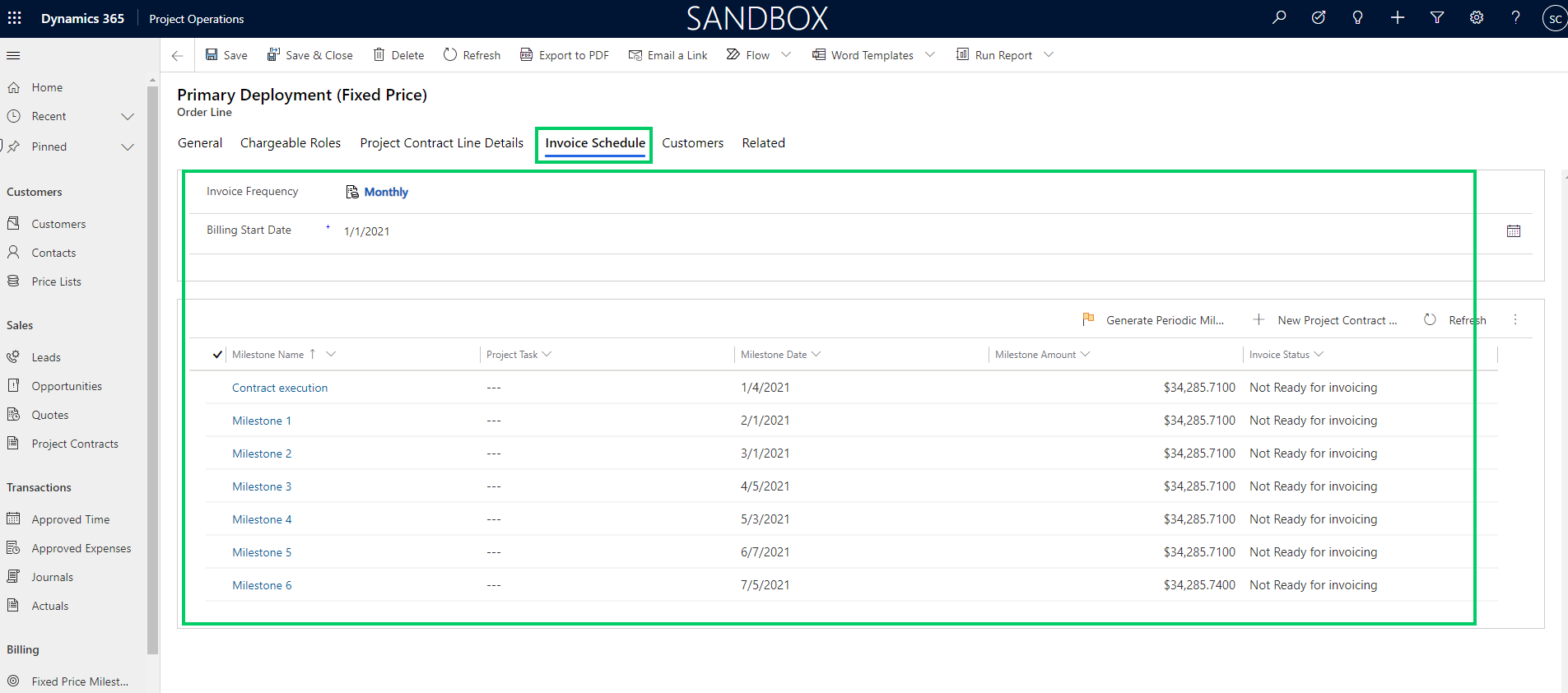
Task: Expand the Word Templates dropdown chevron
Action: click(930, 55)
